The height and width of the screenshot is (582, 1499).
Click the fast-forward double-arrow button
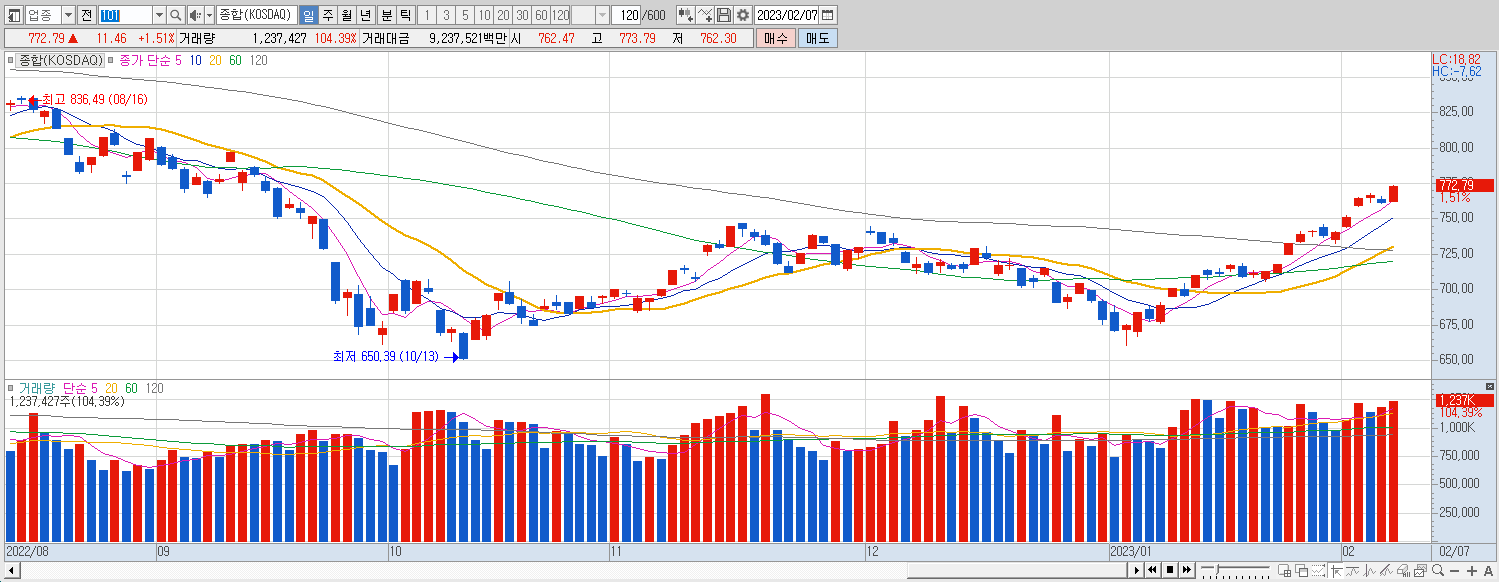(1186, 570)
